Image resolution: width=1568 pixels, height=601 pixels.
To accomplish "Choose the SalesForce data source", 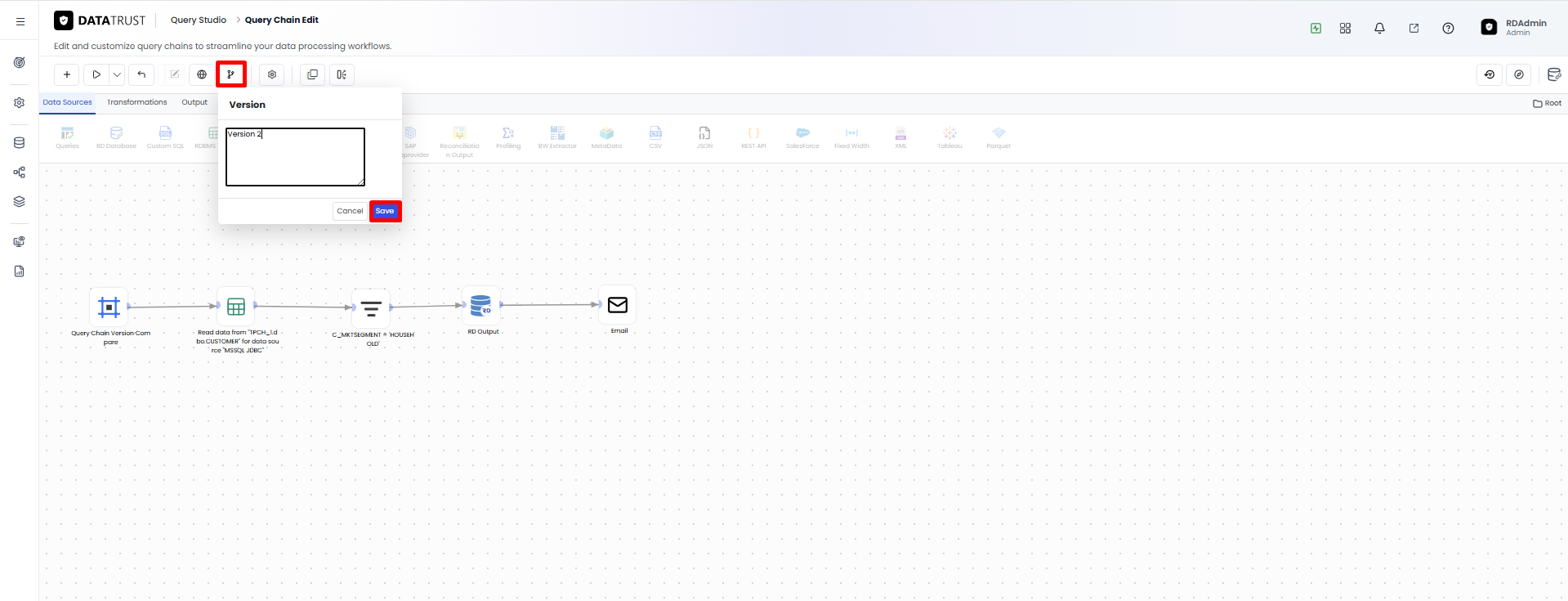I will [x=802, y=137].
